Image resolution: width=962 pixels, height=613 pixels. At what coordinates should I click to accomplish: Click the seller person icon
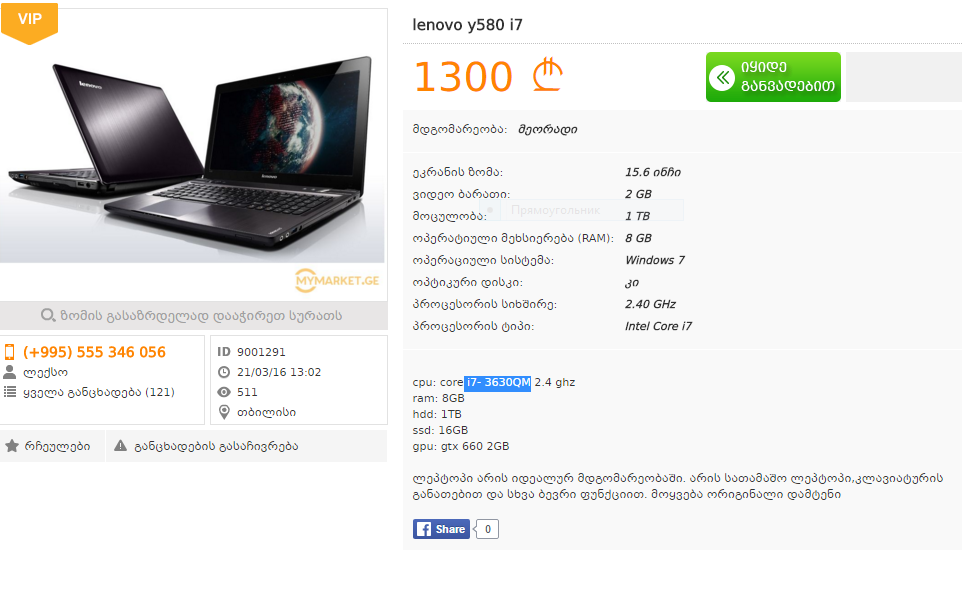click(x=9, y=372)
